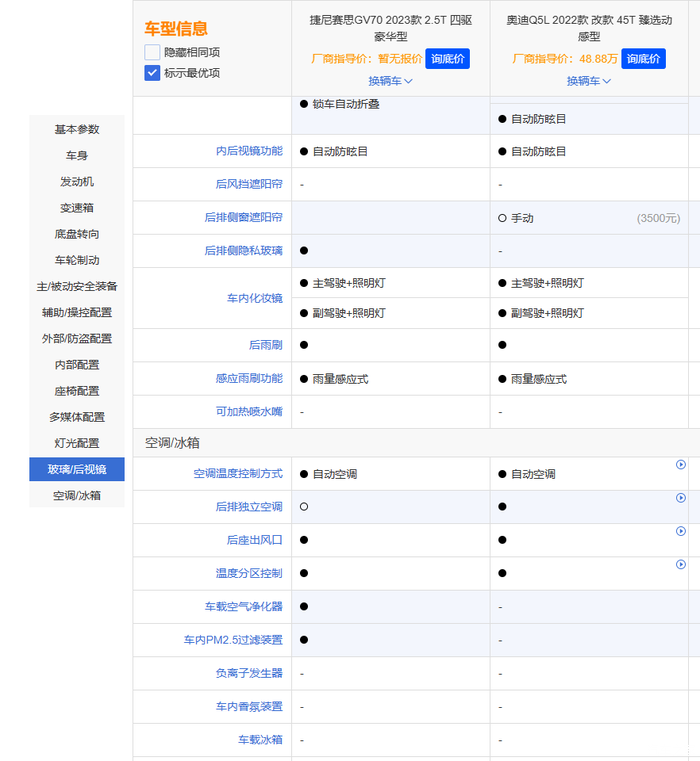This screenshot has height=761, width=700.
Task: Open 换辆车 dropdown for Genesis GV70
Action: click(390, 81)
